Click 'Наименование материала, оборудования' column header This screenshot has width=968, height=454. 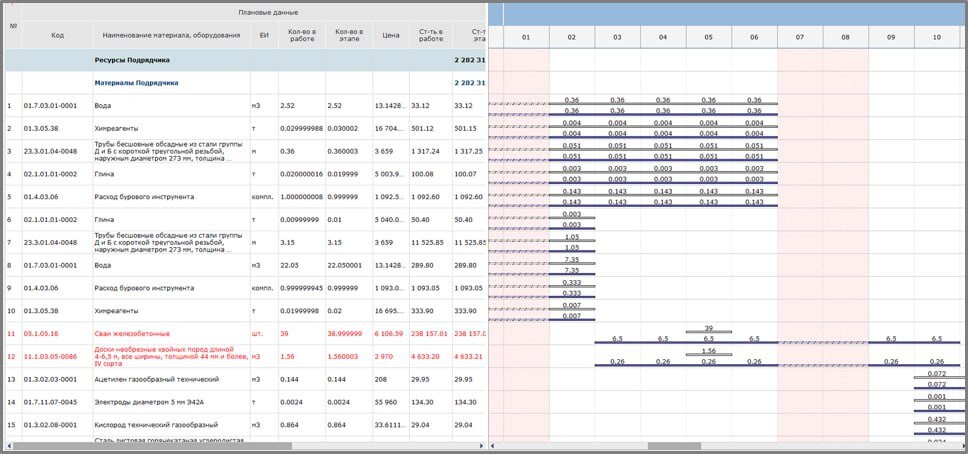point(171,36)
